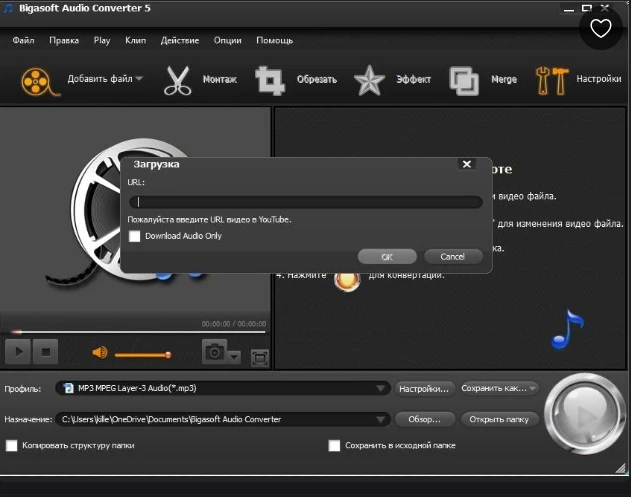Viewport: 631px width, 497px height.
Task: Open the Помощь menu
Action: click(x=275, y=40)
